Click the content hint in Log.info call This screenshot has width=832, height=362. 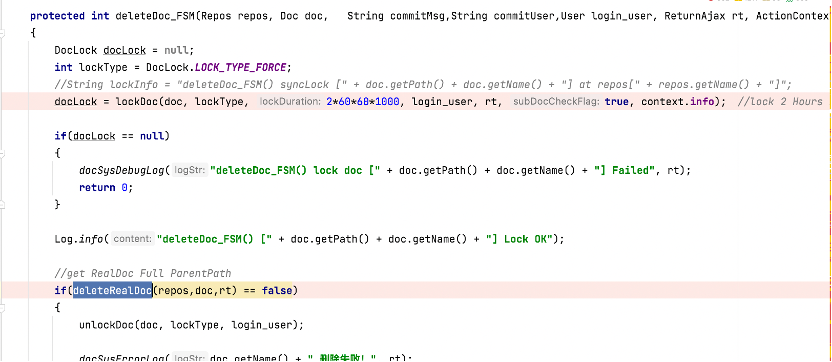coord(133,239)
